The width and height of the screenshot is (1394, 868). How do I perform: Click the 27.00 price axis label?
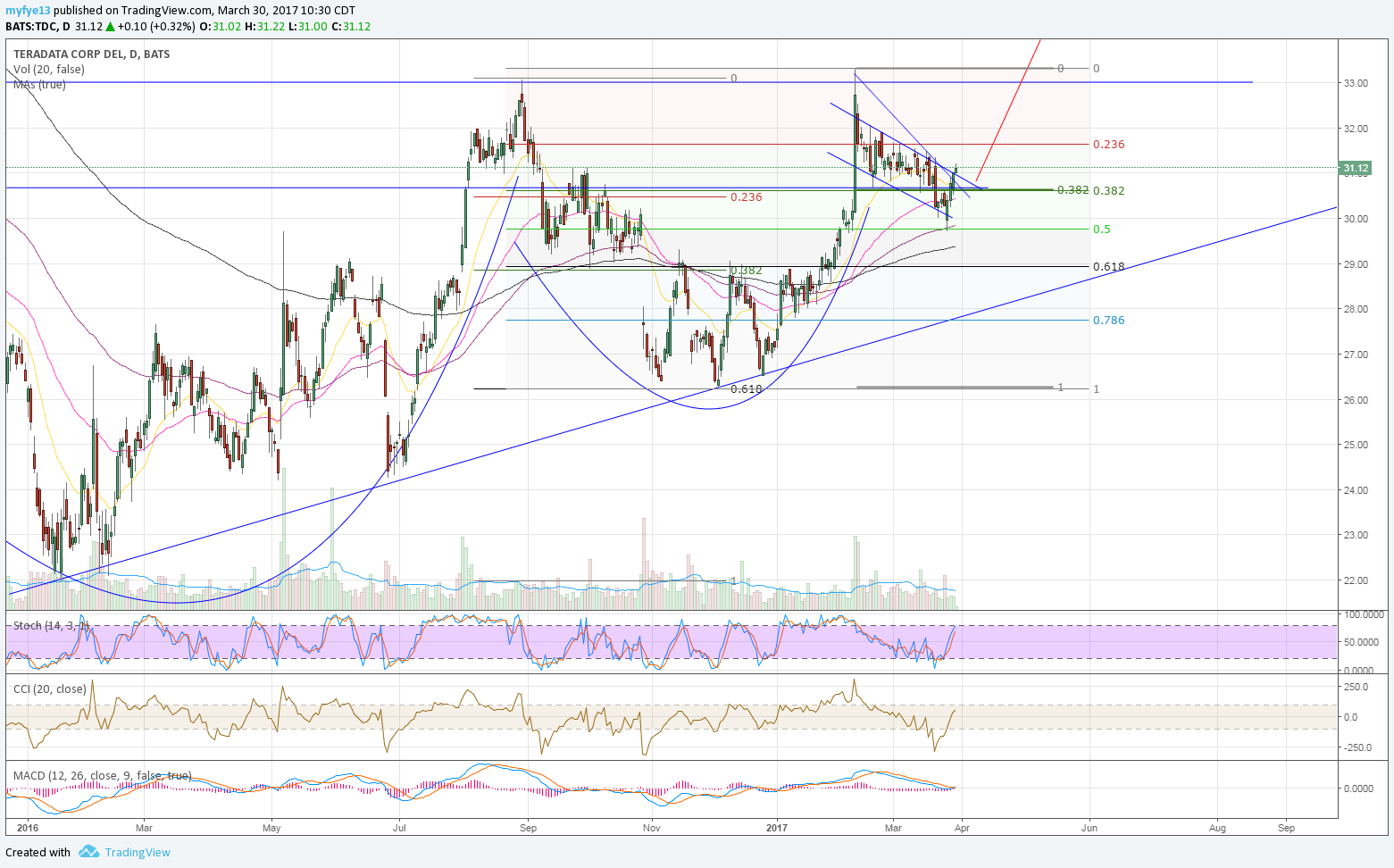click(x=1356, y=355)
